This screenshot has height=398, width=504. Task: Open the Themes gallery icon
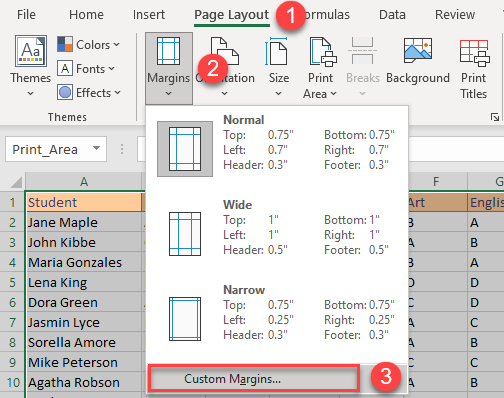31,51
